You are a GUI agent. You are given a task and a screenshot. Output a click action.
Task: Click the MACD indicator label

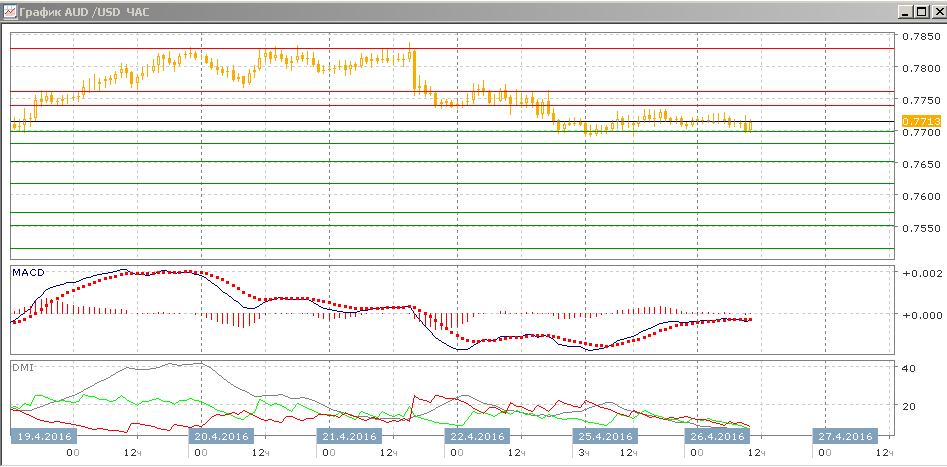tap(28, 272)
